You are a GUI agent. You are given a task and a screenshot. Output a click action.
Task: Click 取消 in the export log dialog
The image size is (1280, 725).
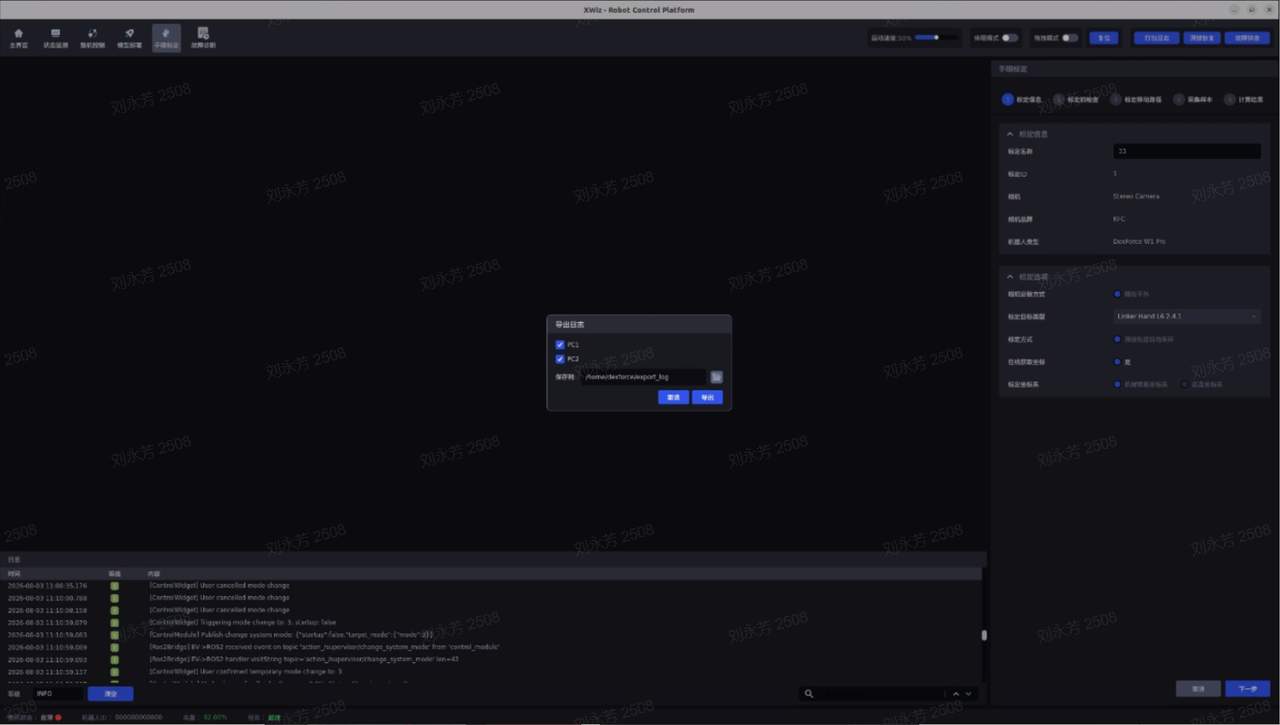pos(674,397)
